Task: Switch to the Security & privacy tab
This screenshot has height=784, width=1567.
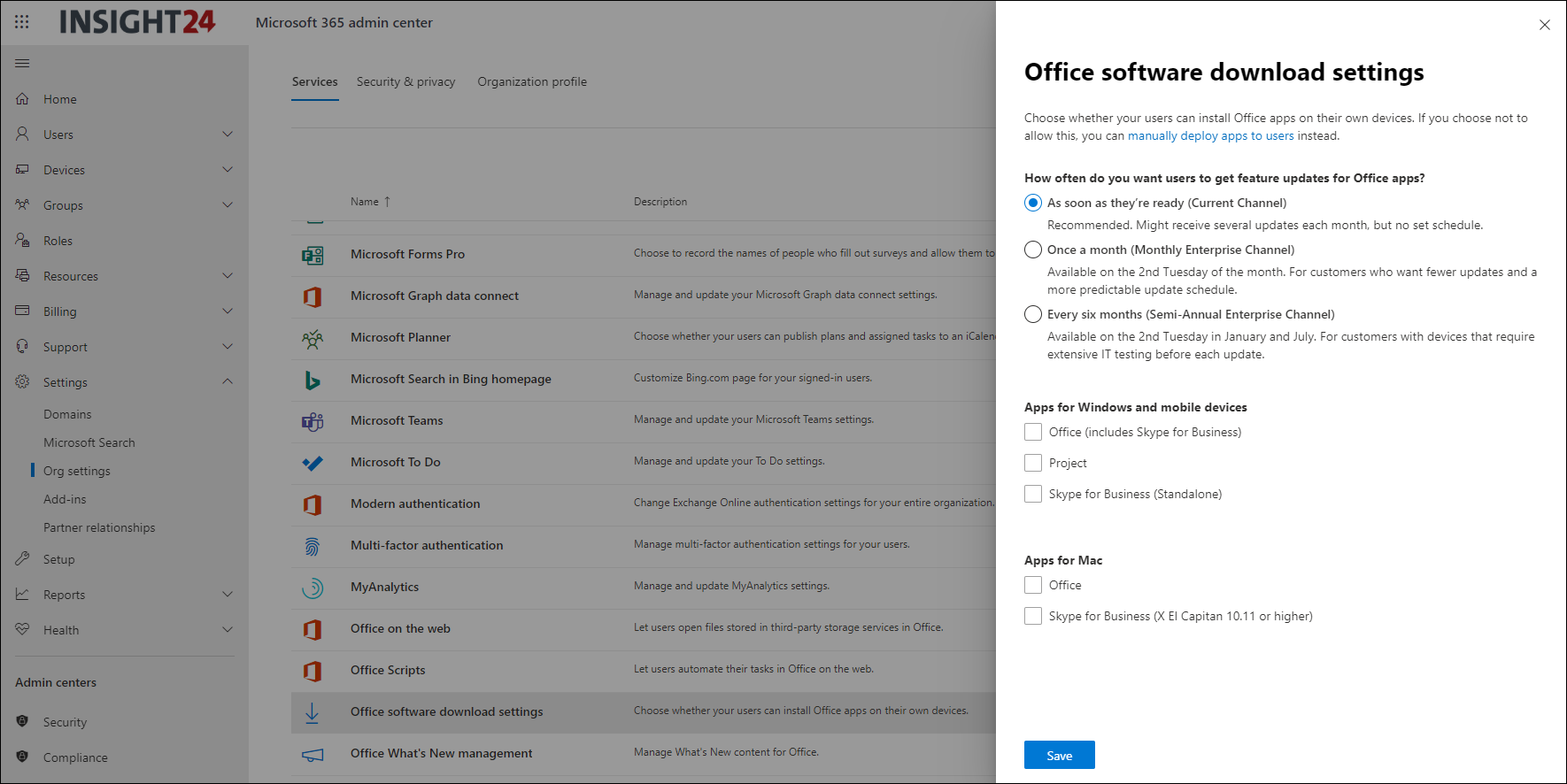Action: (405, 81)
